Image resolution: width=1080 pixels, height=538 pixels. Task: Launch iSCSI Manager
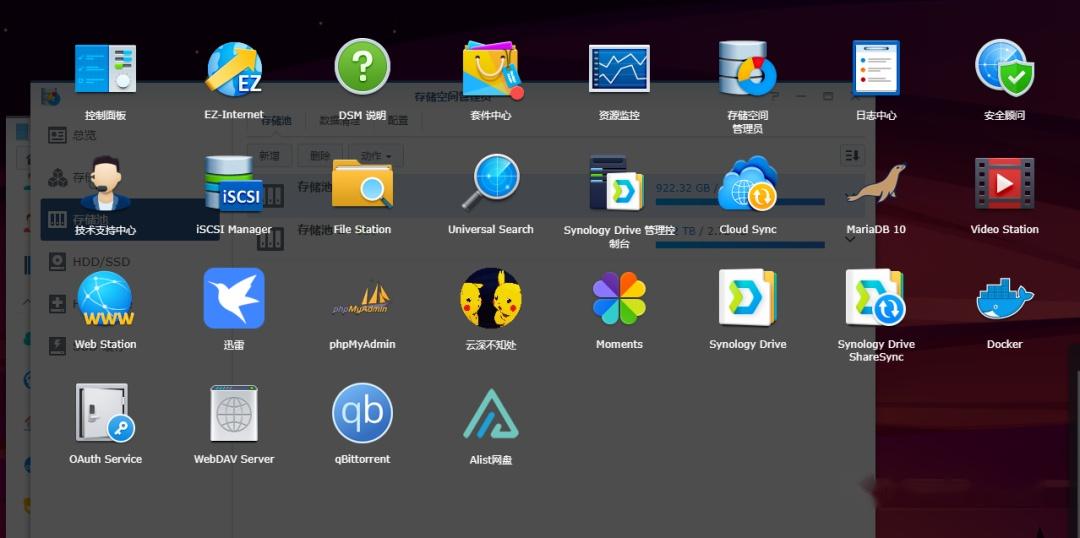tap(234, 183)
